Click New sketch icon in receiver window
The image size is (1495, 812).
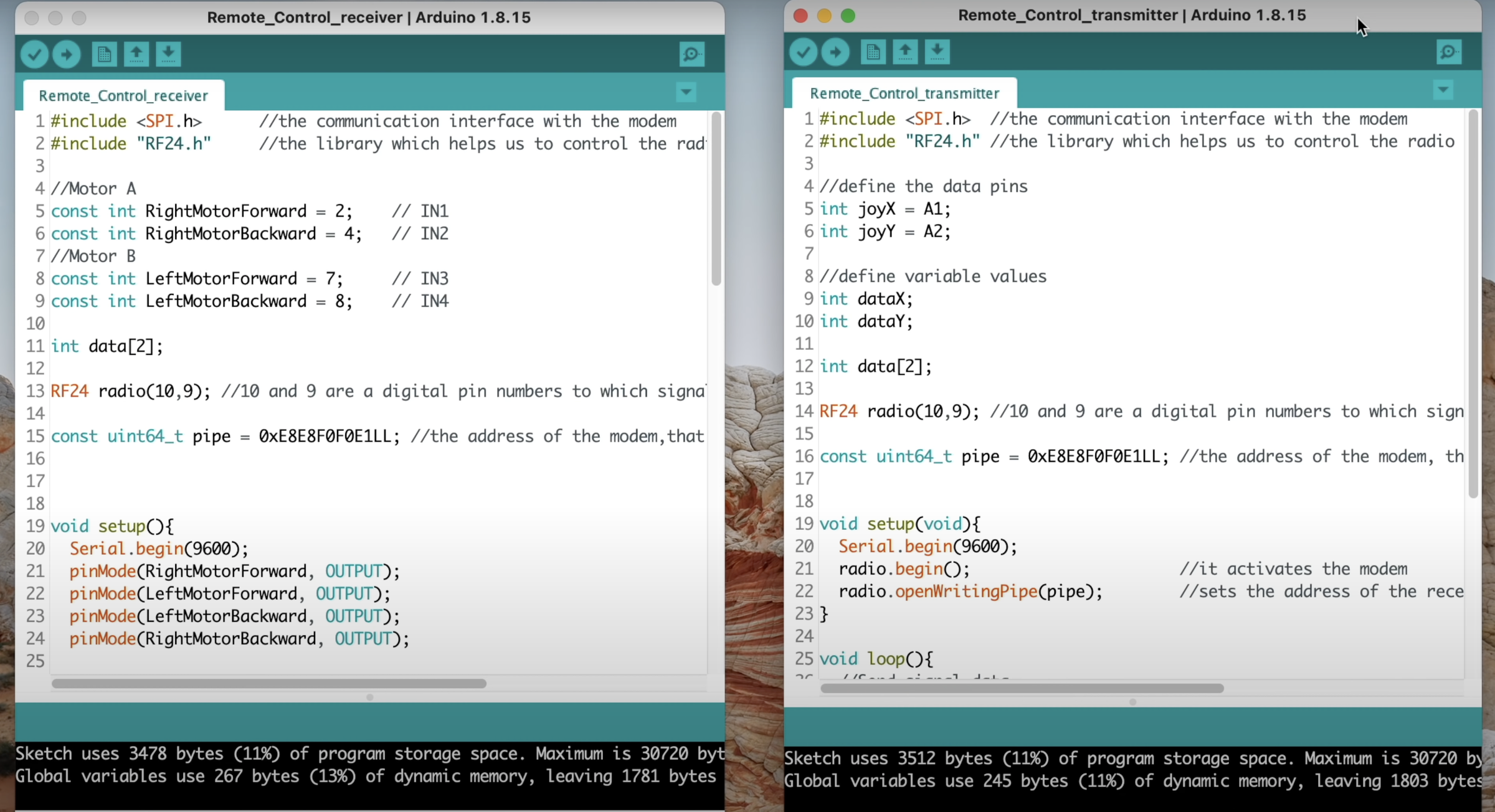(104, 55)
